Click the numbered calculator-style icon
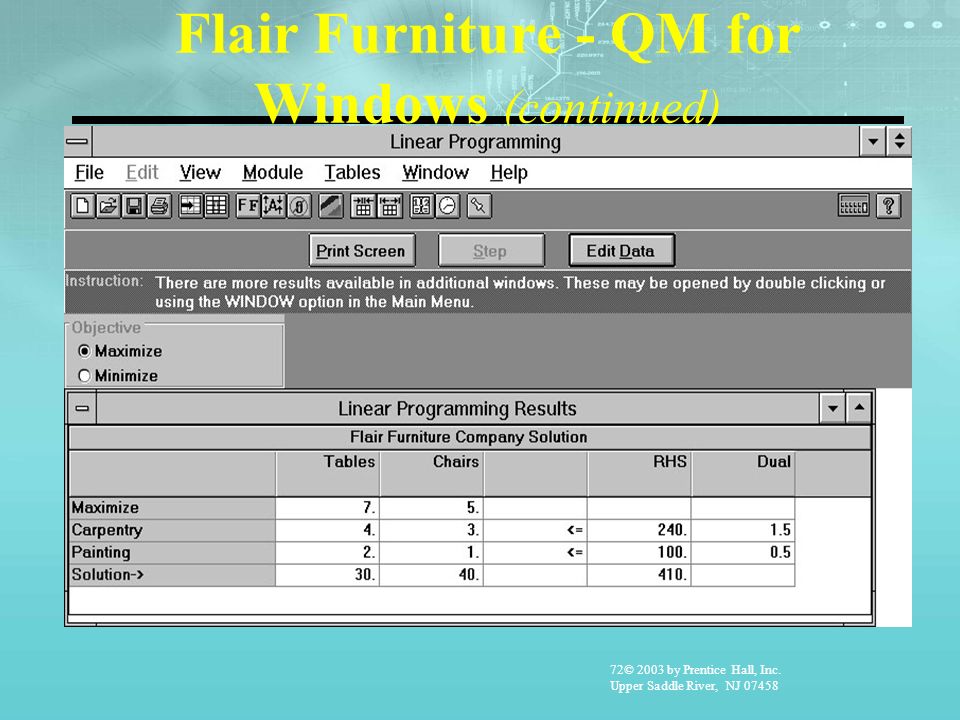This screenshot has height=720, width=960. (421, 206)
